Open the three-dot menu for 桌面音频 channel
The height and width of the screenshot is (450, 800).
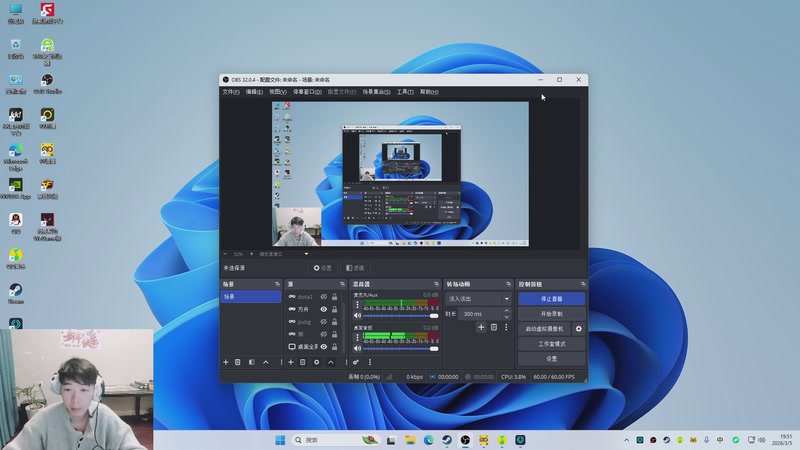(357, 337)
